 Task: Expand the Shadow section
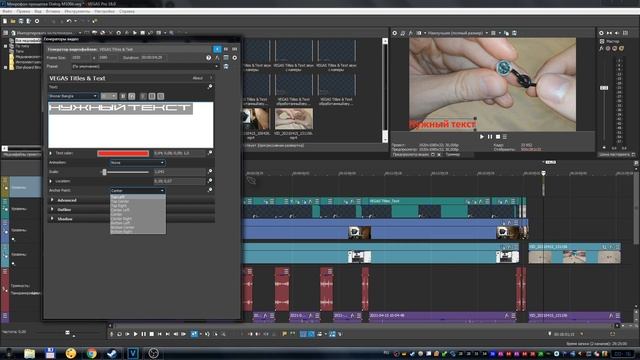pos(52,219)
